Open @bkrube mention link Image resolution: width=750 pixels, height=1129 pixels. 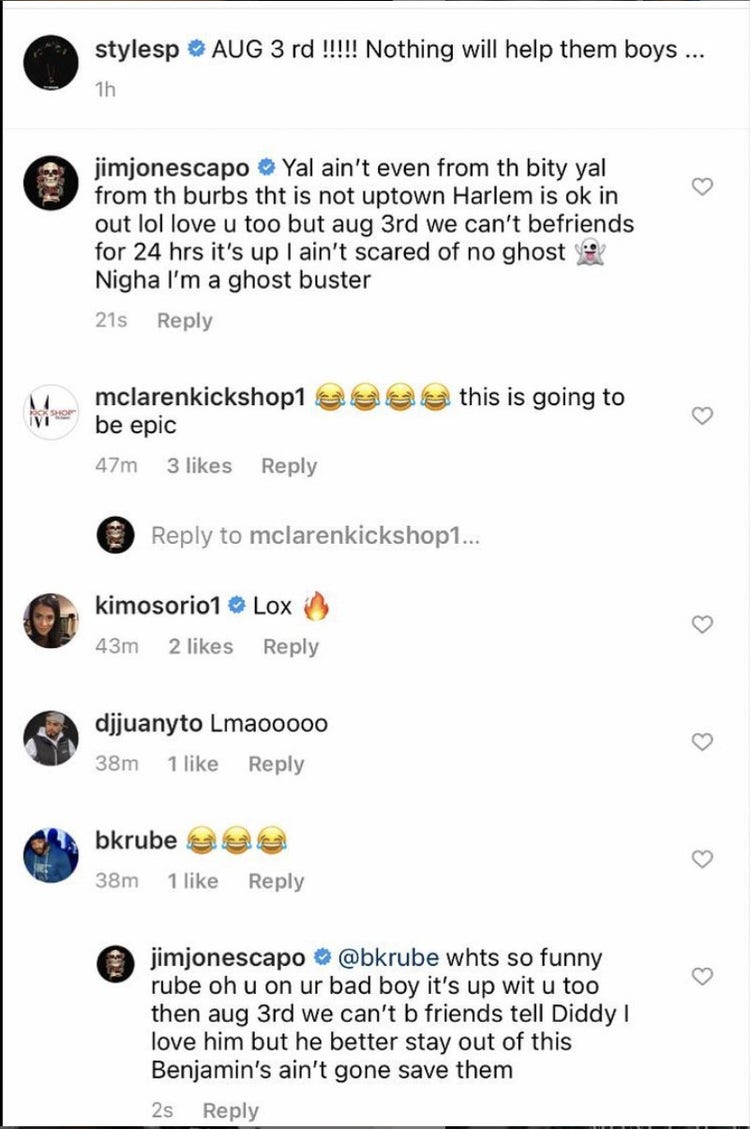tap(391, 958)
